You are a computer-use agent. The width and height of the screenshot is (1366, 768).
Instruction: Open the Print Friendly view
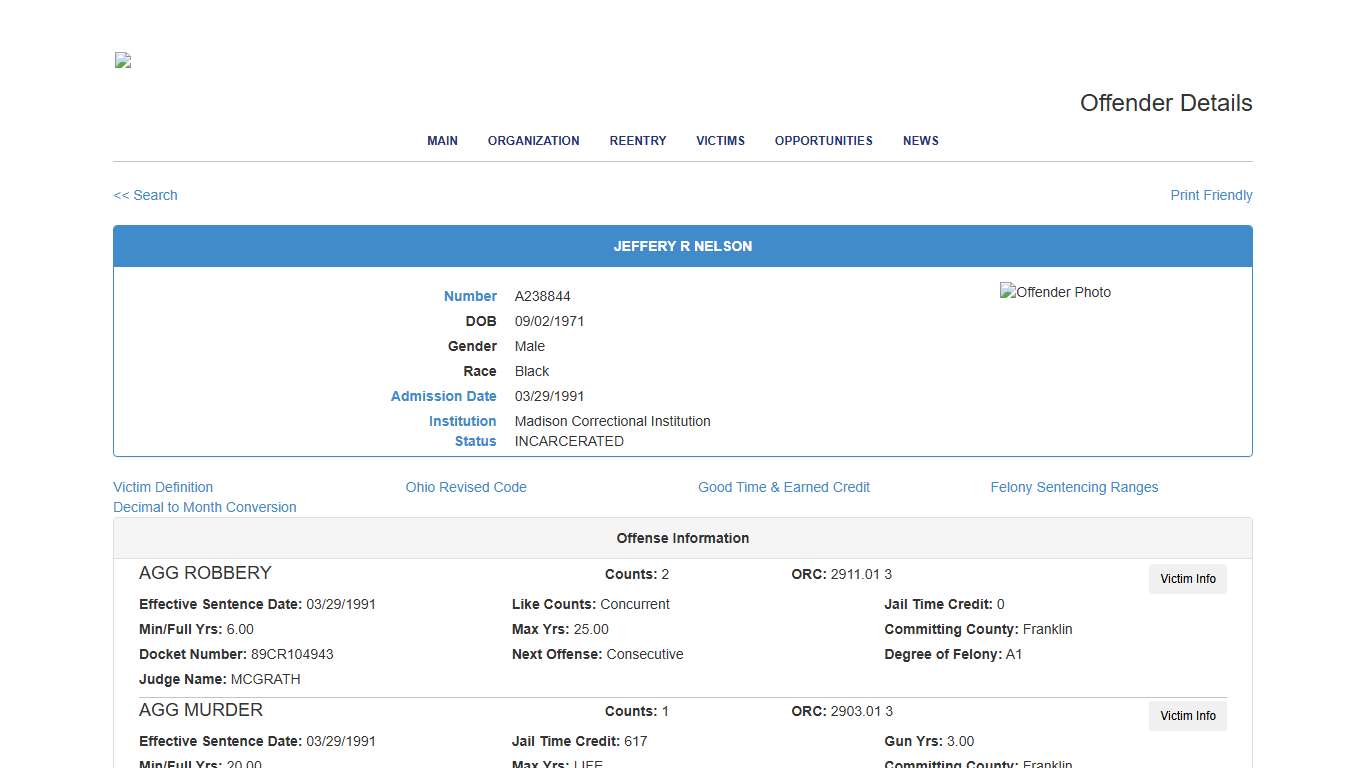[1211, 195]
